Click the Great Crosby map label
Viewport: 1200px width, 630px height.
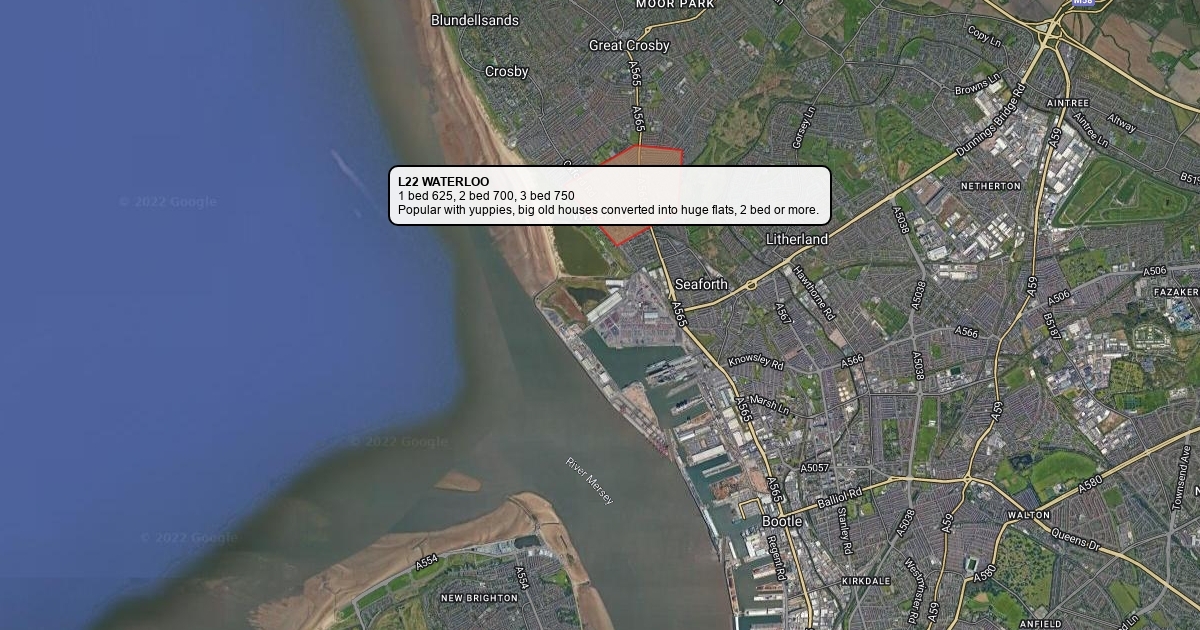[629, 45]
